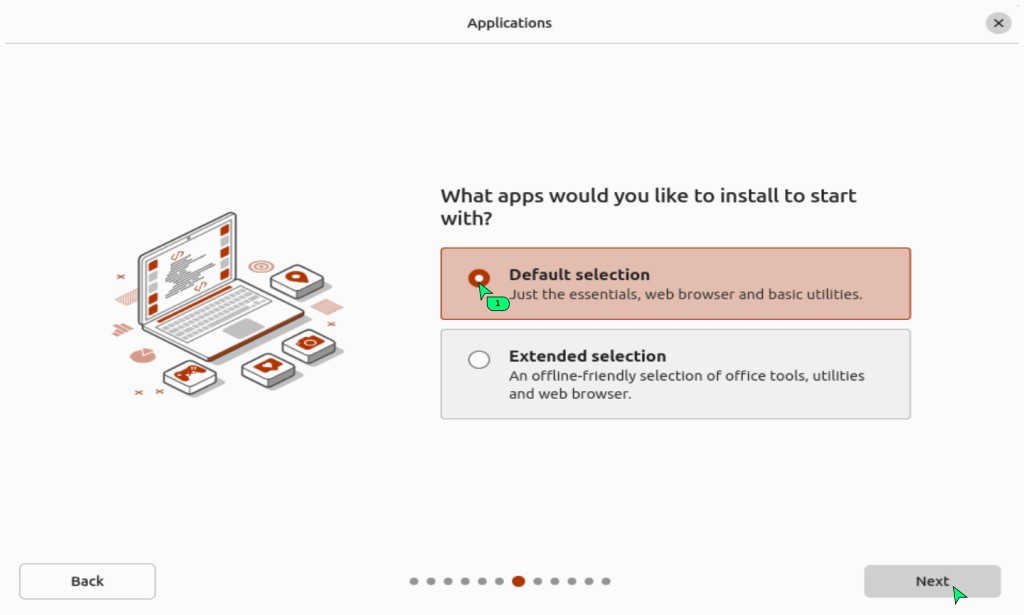The image size is (1024, 615).
Task: Choose the Extended selection option card description
Action: [x=686, y=385]
